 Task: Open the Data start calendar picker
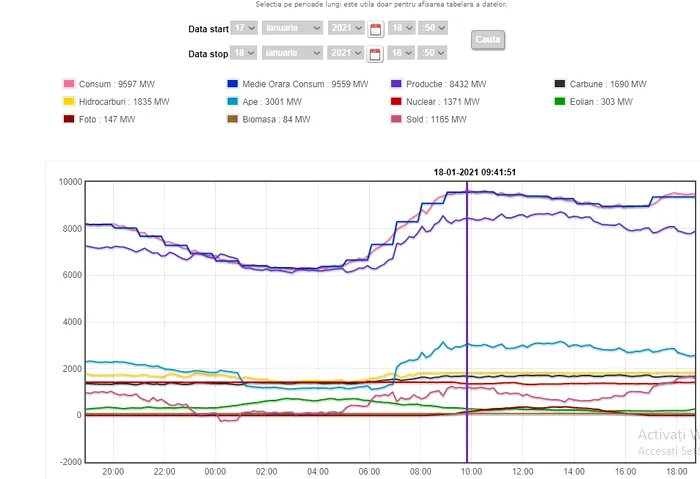[x=376, y=29]
